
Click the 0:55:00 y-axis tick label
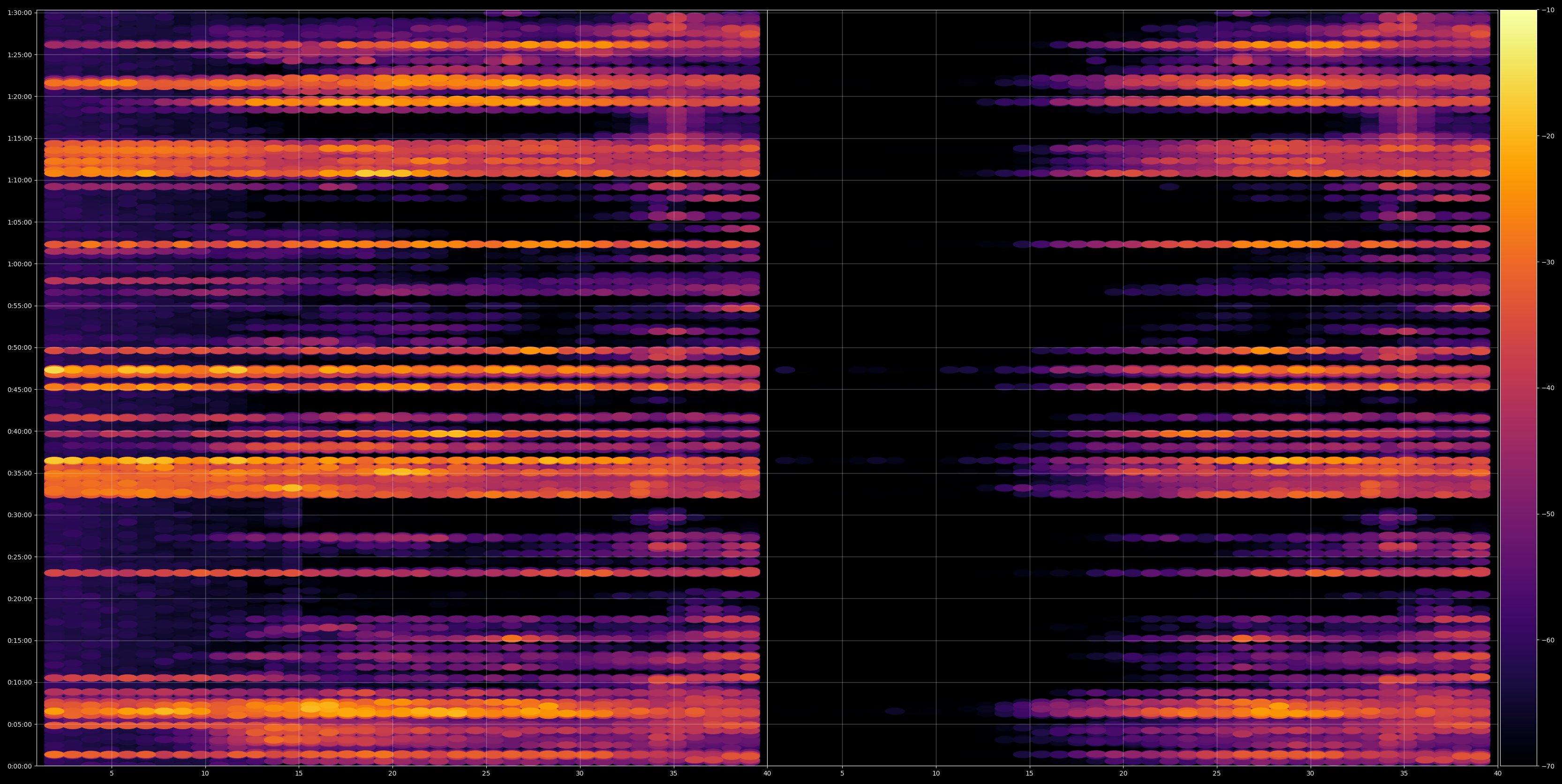point(19,306)
